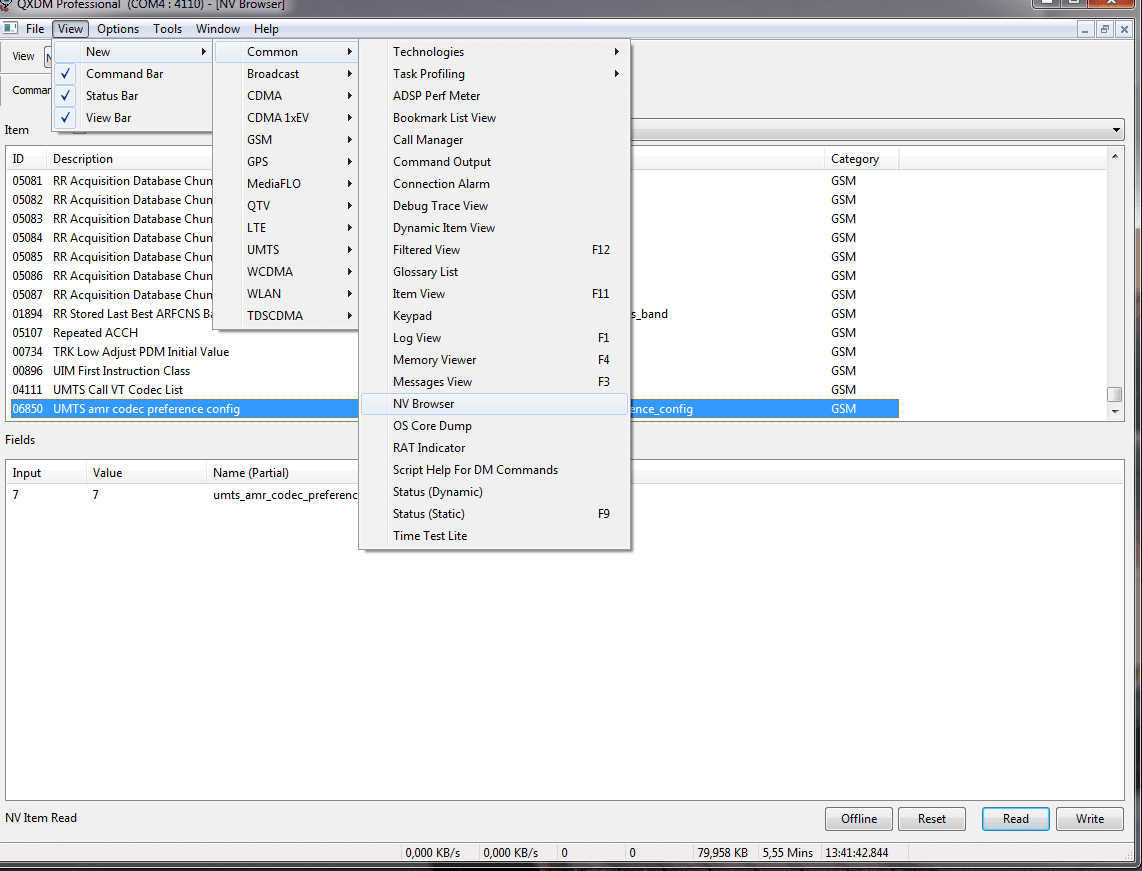The width and height of the screenshot is (1142, 871).
Task: Expand the MediaFLO submenu
Action: (286, 184)
